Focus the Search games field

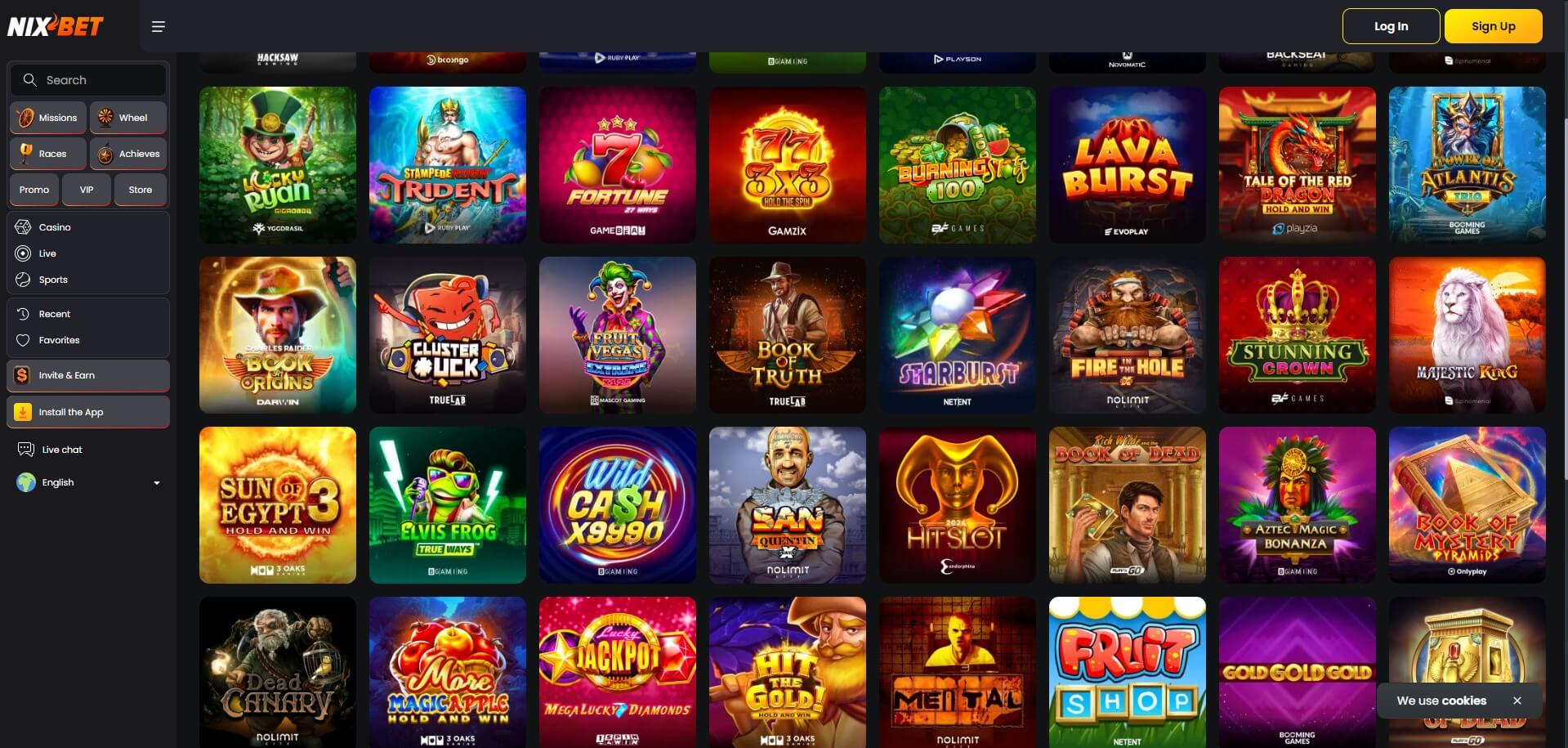88,80
